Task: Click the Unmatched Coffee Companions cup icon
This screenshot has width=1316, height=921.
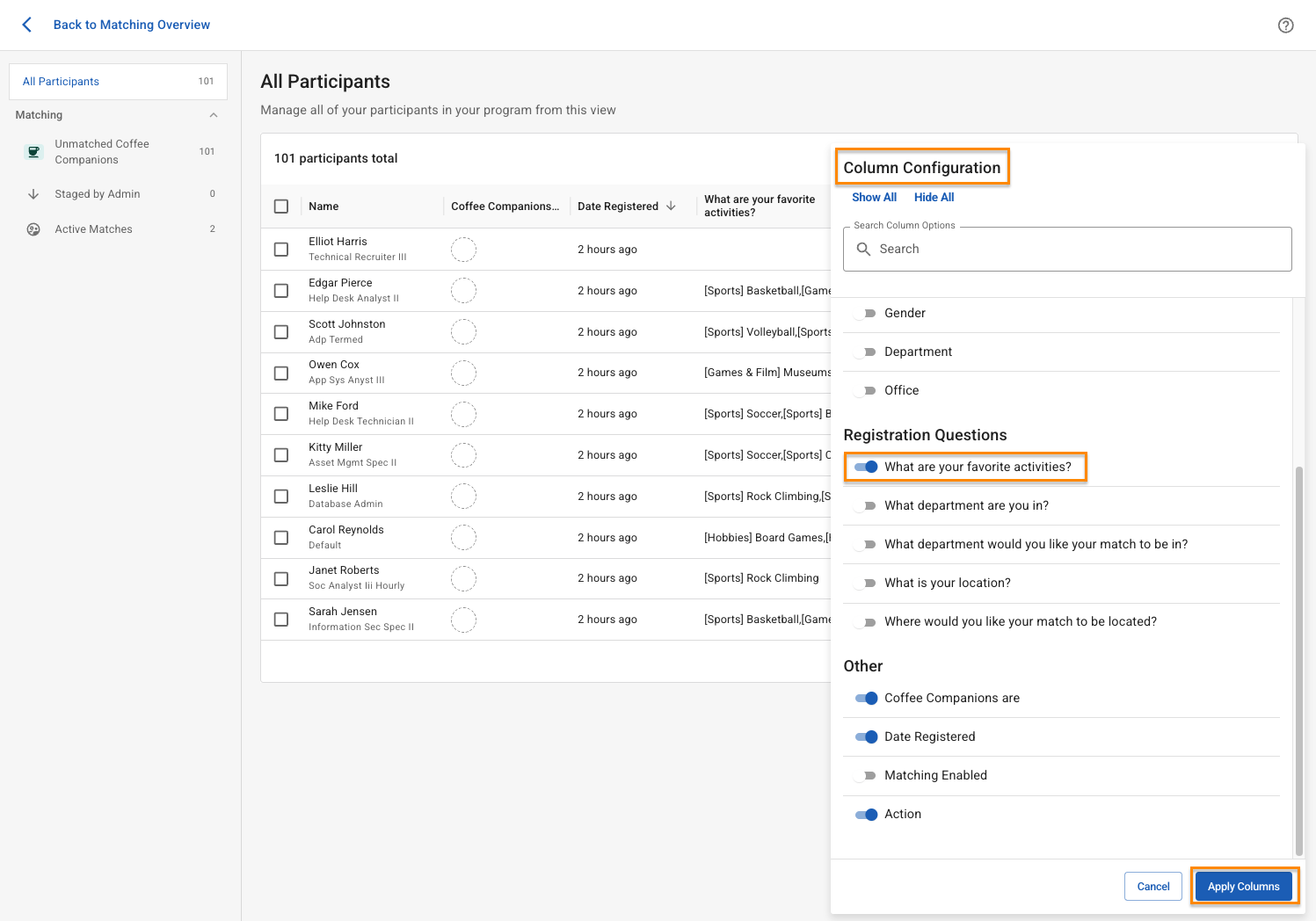Action: click(x=33, y=152)
